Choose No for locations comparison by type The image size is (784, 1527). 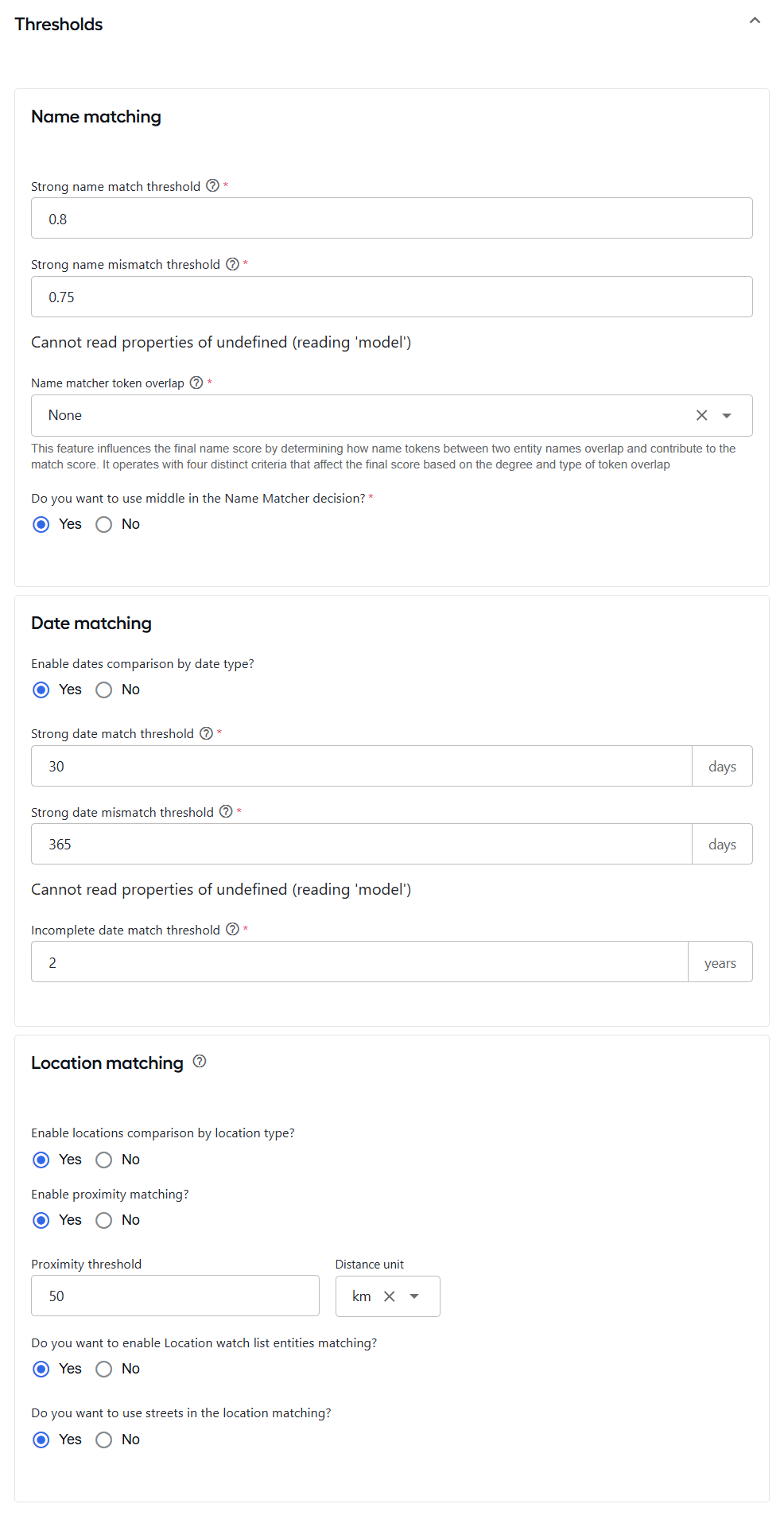coord(103,1160)
